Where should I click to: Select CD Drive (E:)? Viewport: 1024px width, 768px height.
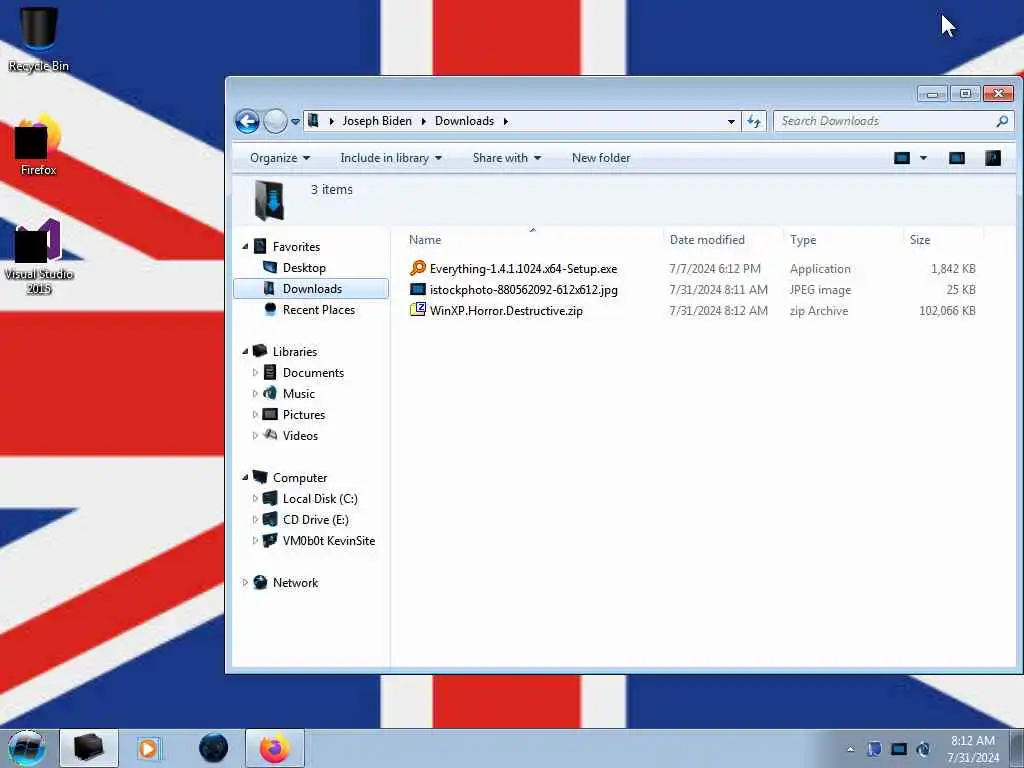click(315, 519)
